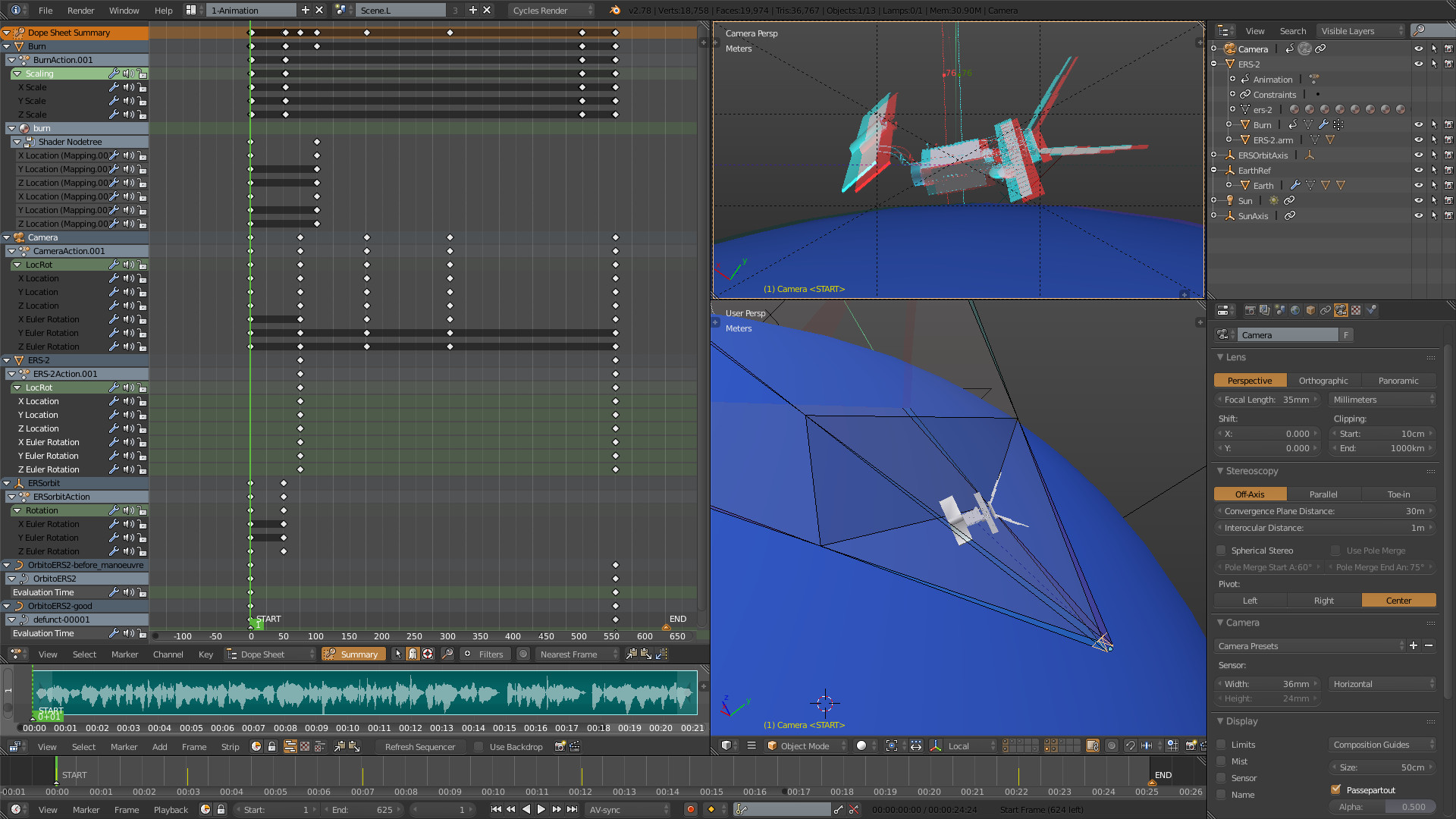Image resolution: width=1456 pixels, height=819 pixels.
Task: Select the Orthographic lens type
Action: pos(1323,381)
